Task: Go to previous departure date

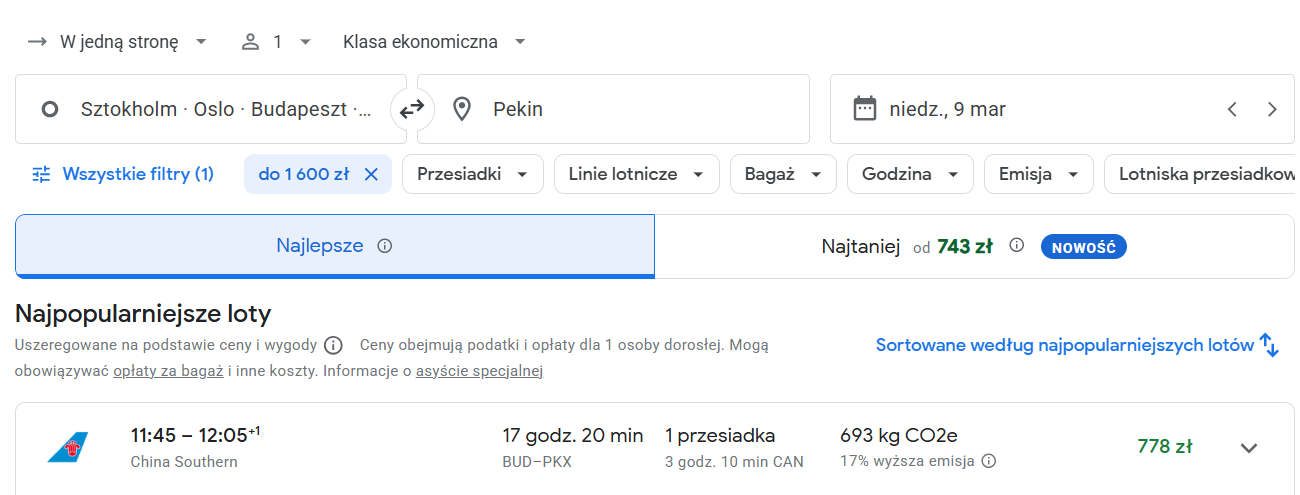Action: (x=1232, y=109)
